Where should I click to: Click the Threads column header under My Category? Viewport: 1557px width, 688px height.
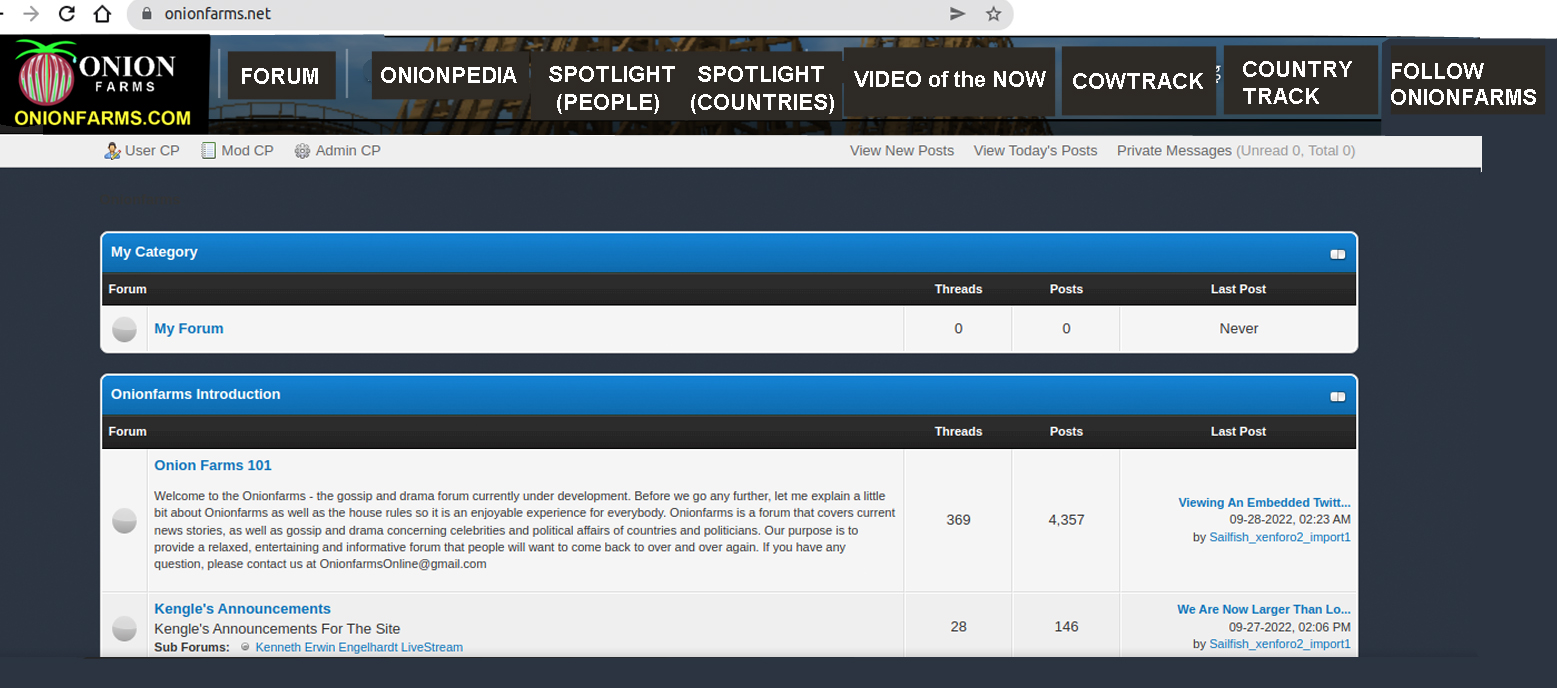(x=958, y=289)
